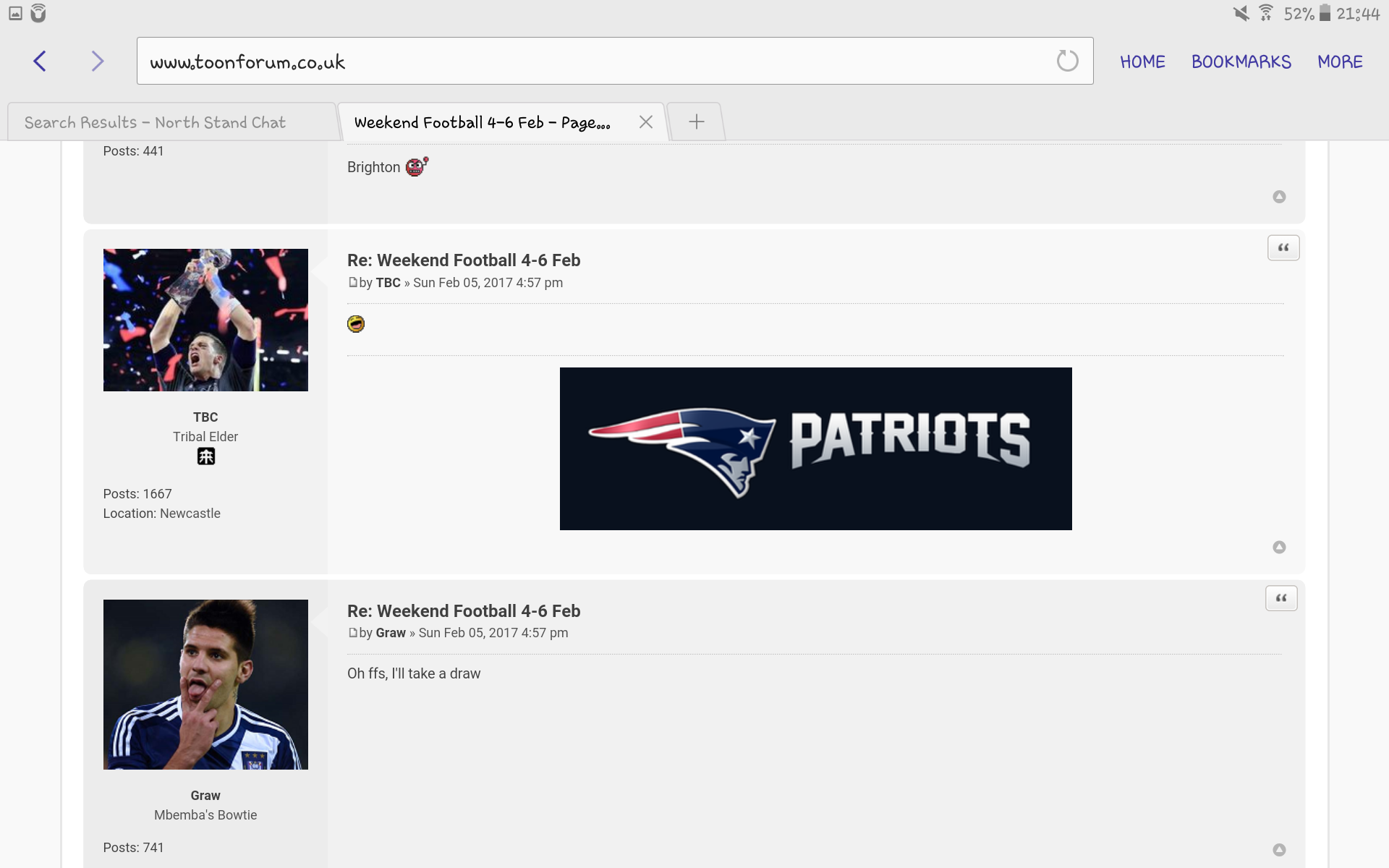Select 'Posts: 441' text

point(133,151)
